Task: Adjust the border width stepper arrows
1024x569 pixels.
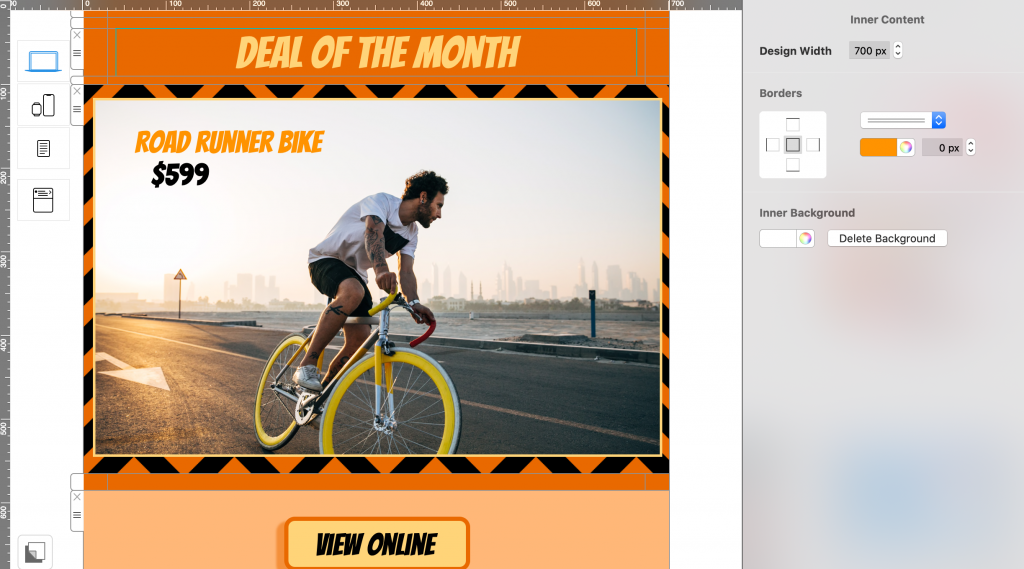Action: (x=970, y=148)
